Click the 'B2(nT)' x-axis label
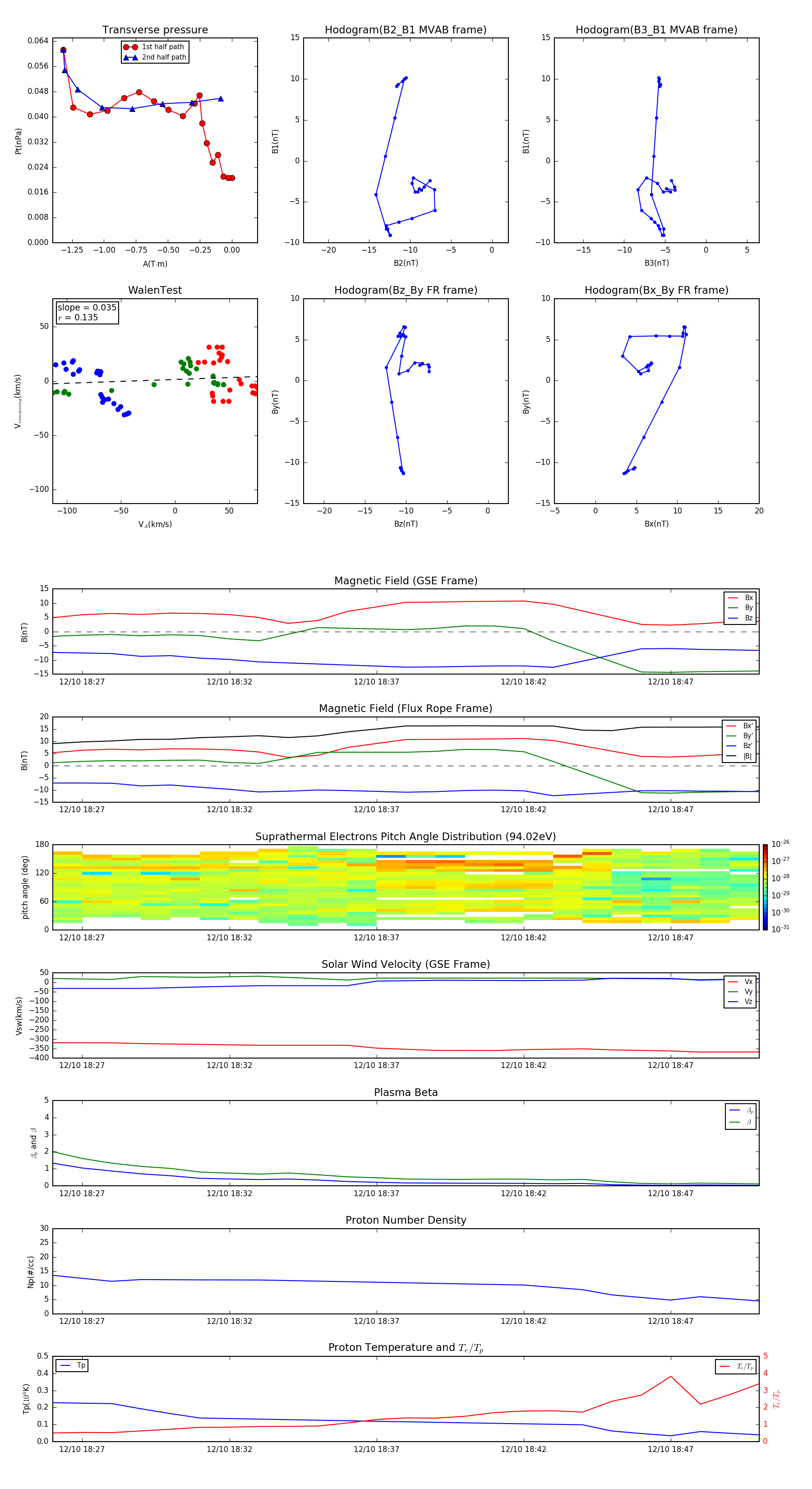Screen dimensions: 812x1489 [x=406, y=264]
